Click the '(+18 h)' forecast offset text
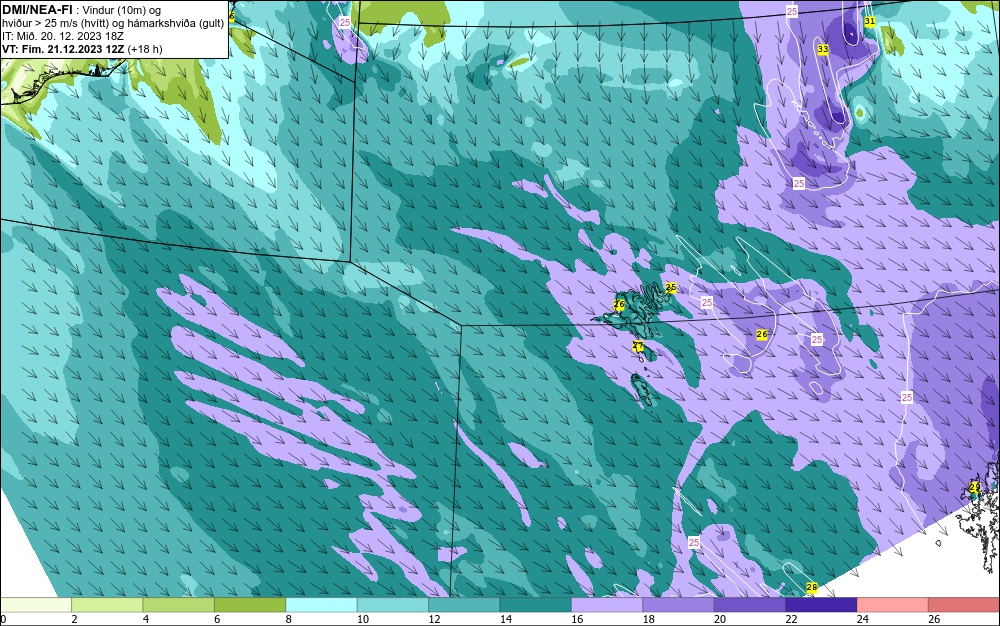Image resolution: width=1000 pixels, height=626 pixels. [145, 49]
